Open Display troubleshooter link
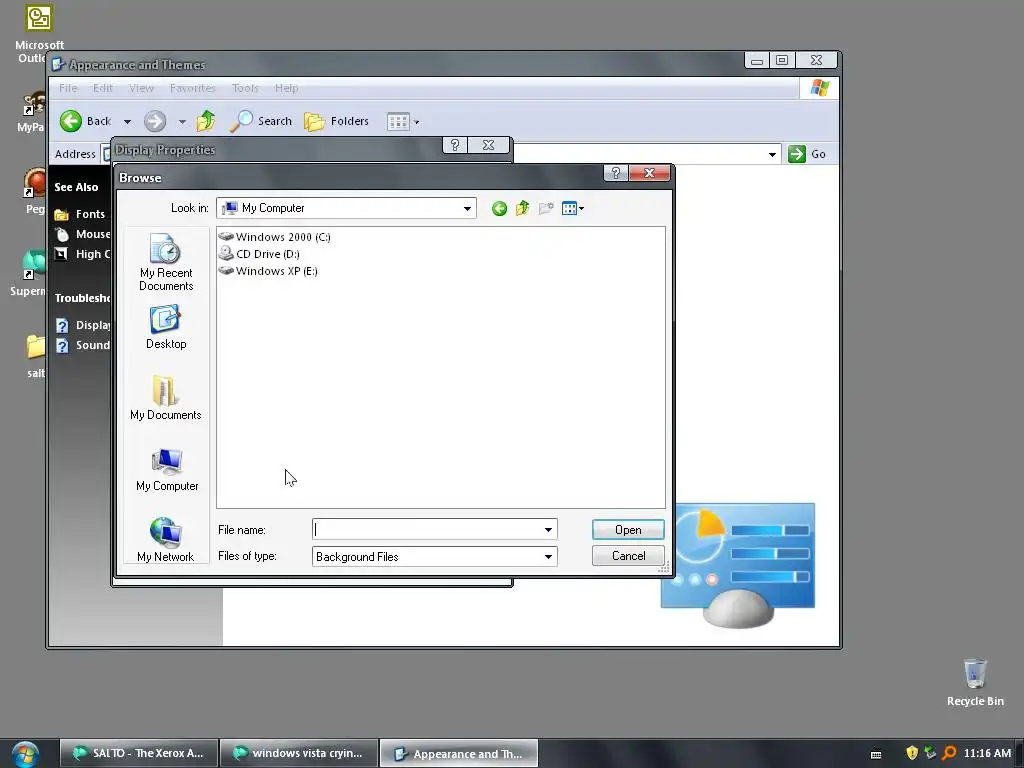Image resolution: width=1024 pixels, height=768 pixels. coord(83,325)
